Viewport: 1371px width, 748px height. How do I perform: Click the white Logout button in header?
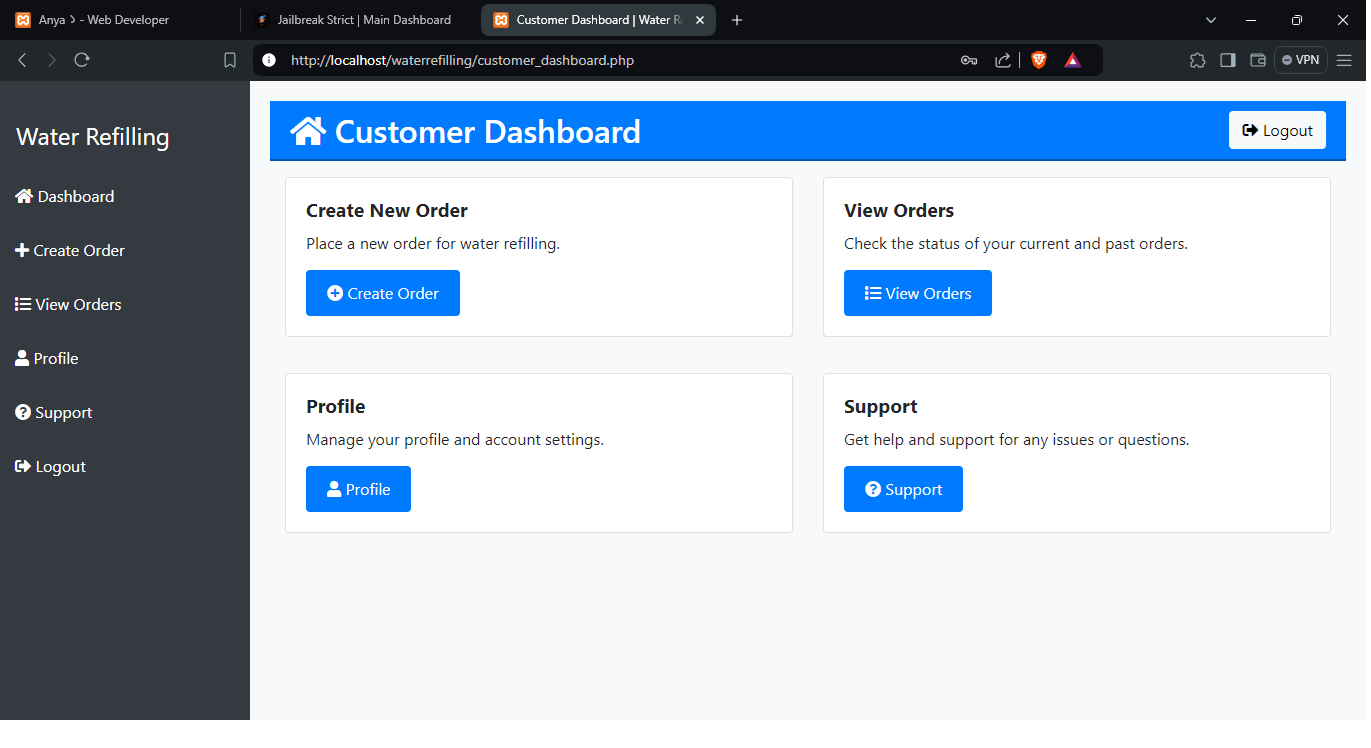(x=1277, y=130)
